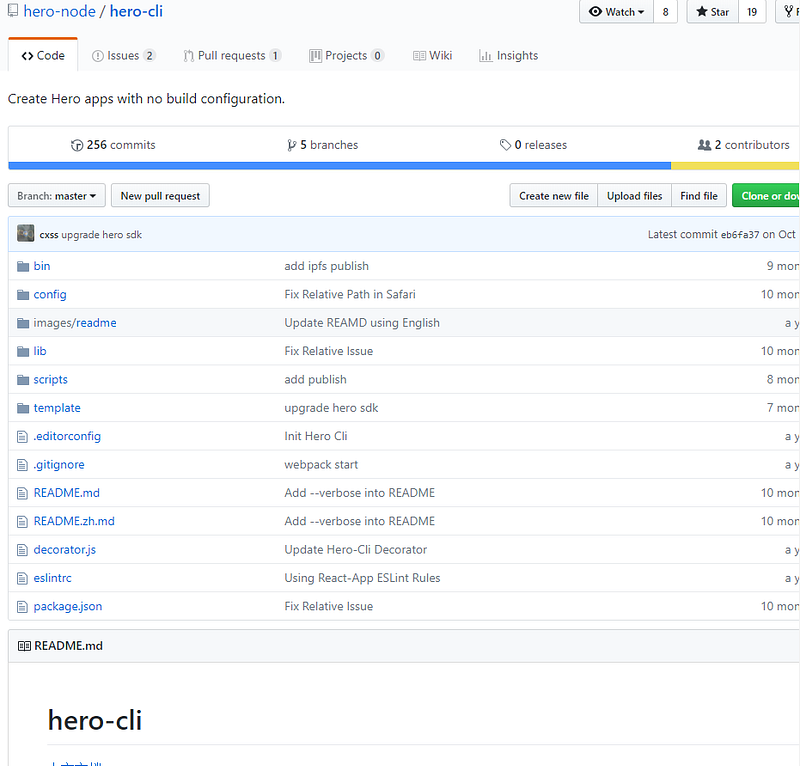Click the cxss author avatar

tap(26, 233)
